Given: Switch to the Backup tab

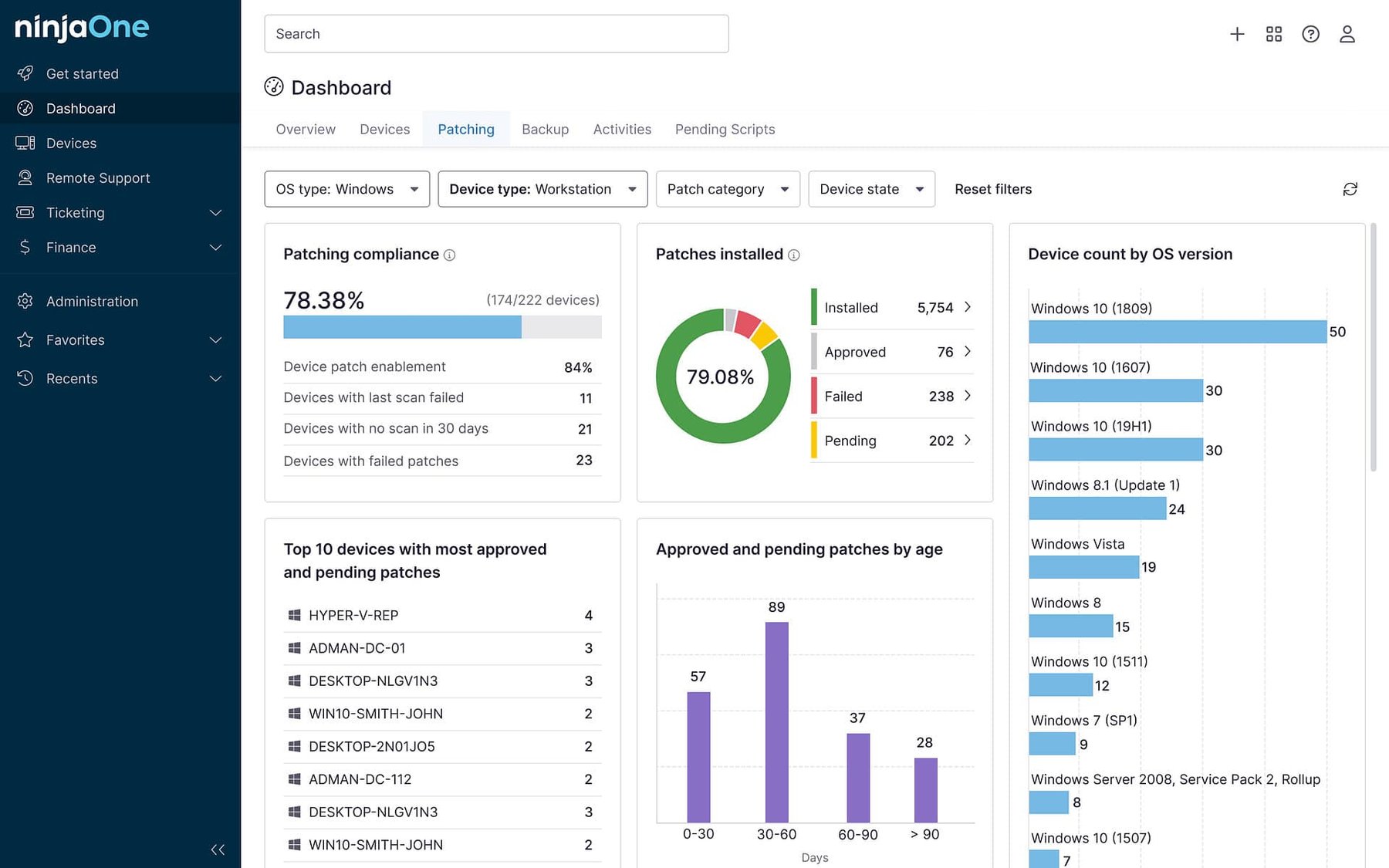Looking at the screenshot, I should 545,129.
